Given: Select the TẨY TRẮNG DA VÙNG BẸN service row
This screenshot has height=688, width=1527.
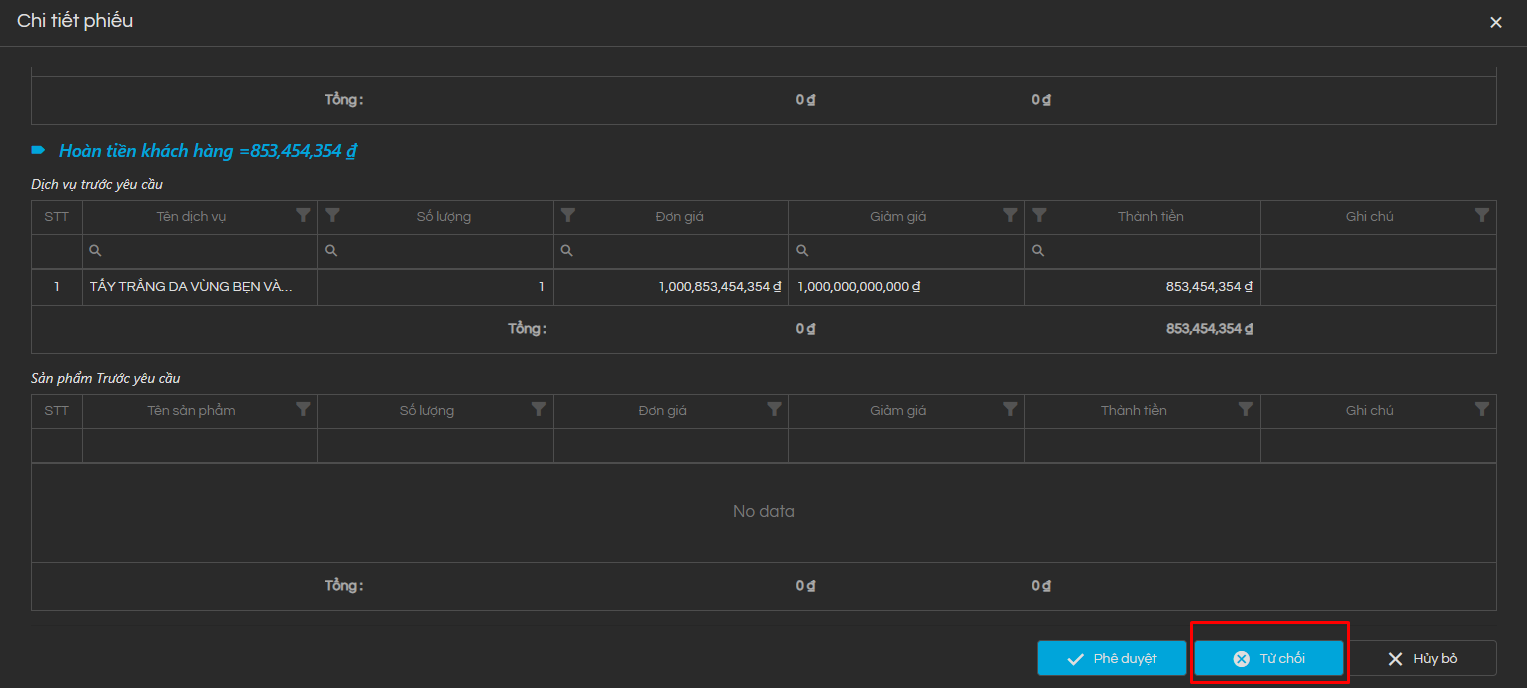Looking at the screenshot, I should (190, 287).
